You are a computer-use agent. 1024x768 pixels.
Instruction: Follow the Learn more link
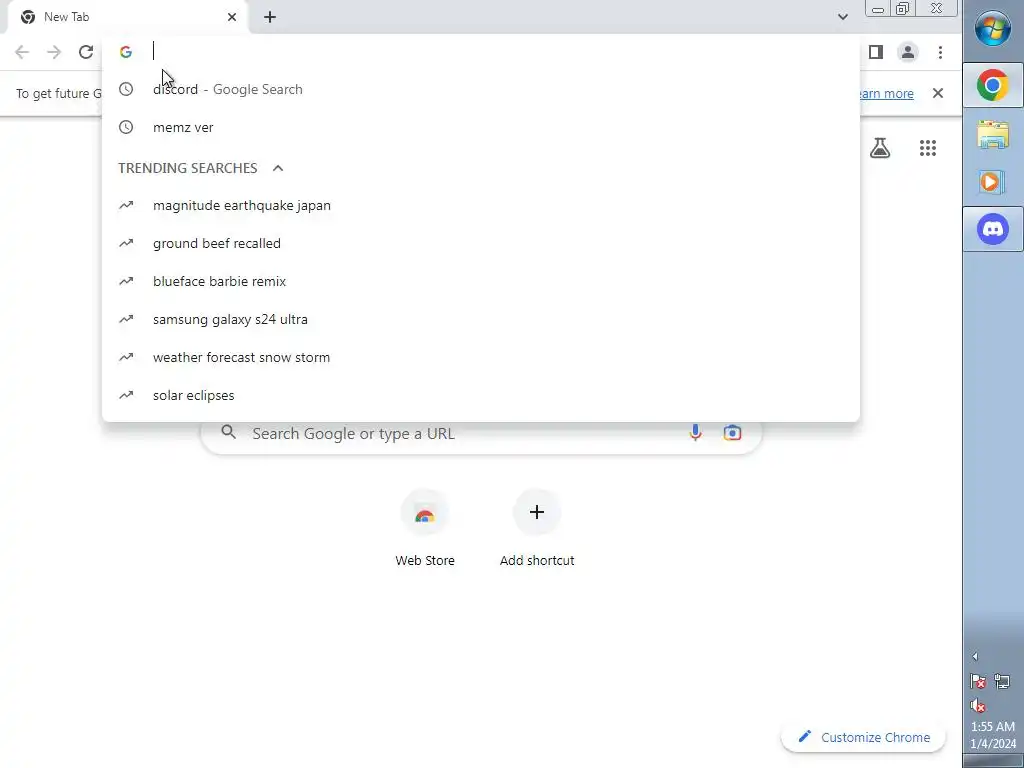pyautogui.click(x=886, y=93)
